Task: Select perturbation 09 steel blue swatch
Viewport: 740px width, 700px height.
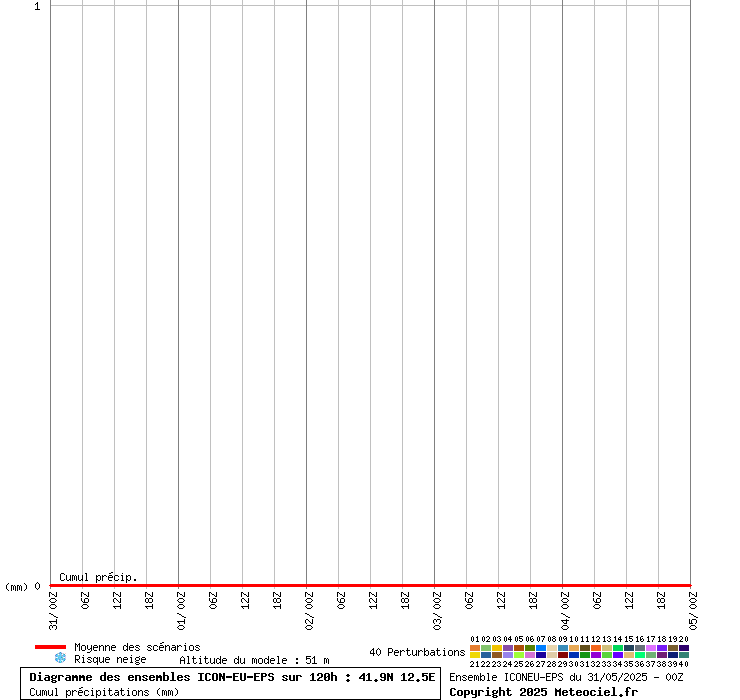Action: (563, 648)
